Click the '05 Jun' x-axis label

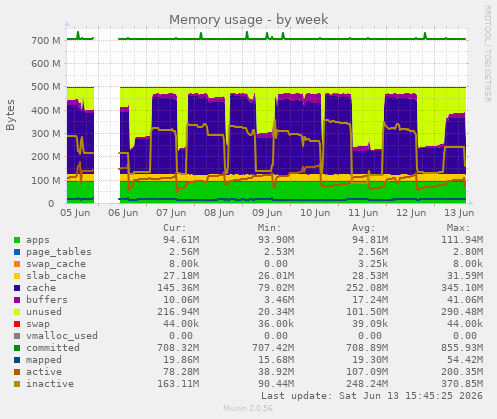(x=75, y=213)
